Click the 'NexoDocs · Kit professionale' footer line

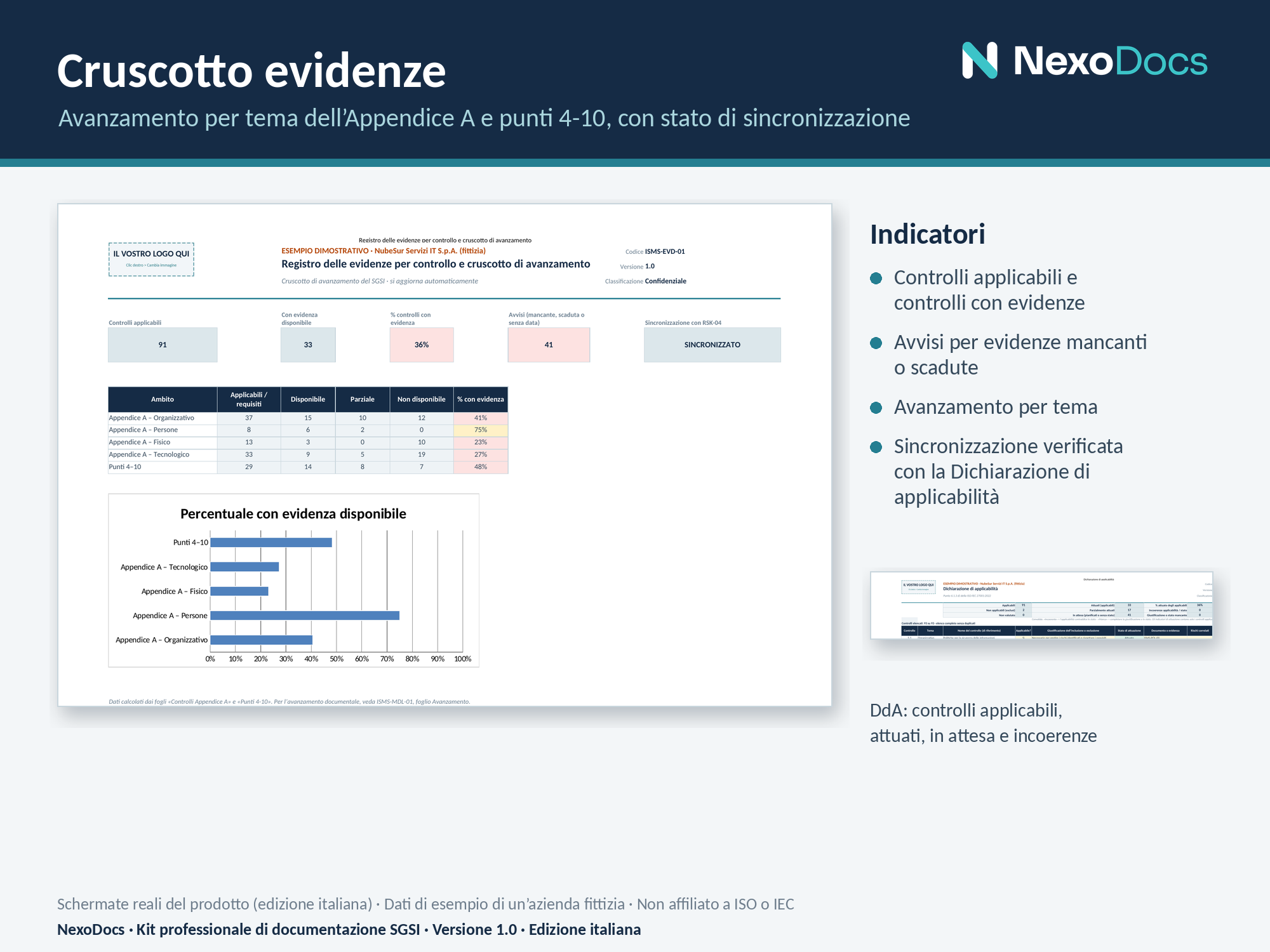point(349,929)
